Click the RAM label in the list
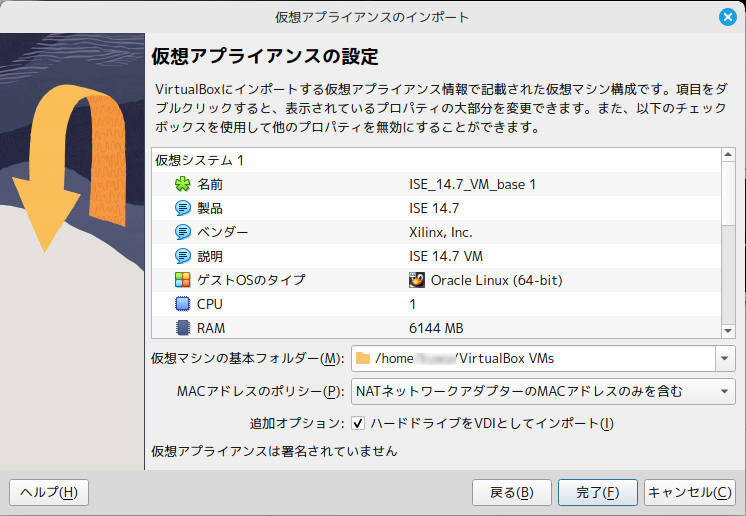This screenshot has height=516, width=746. pos(211,328)
